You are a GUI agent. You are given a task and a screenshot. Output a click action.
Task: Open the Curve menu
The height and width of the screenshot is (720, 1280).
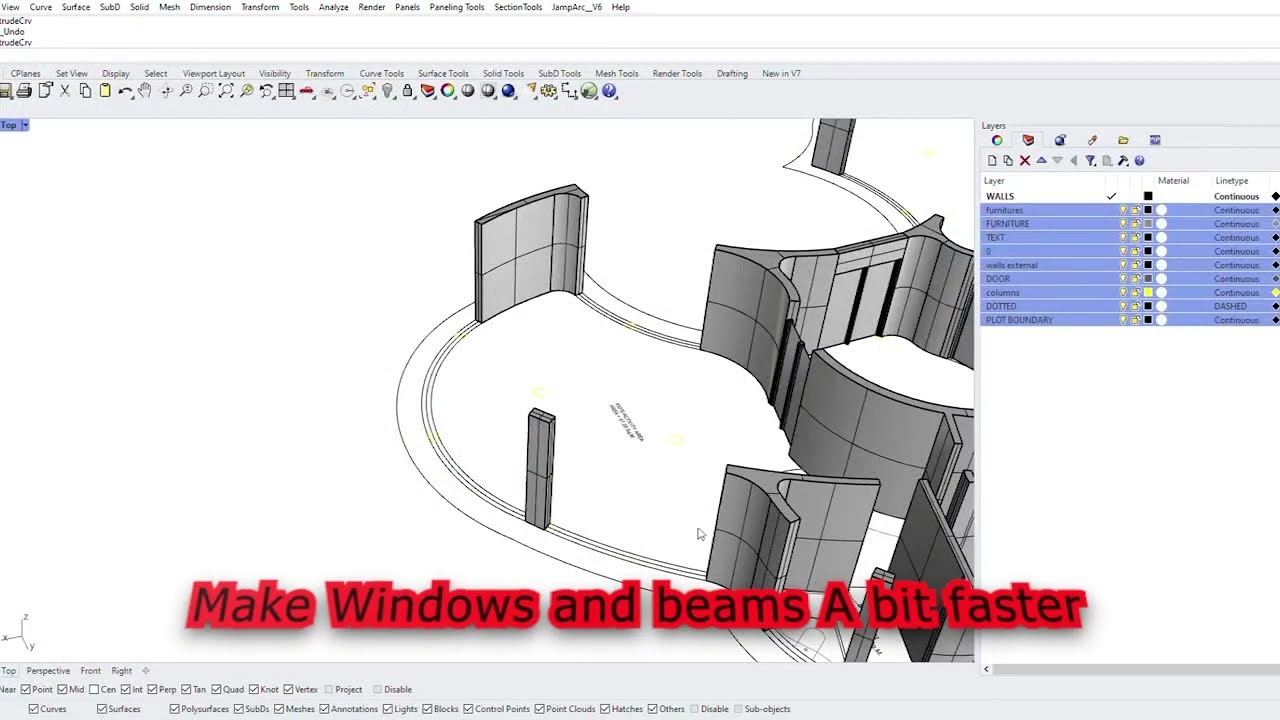pyautogui.click(x=41, y=7)
